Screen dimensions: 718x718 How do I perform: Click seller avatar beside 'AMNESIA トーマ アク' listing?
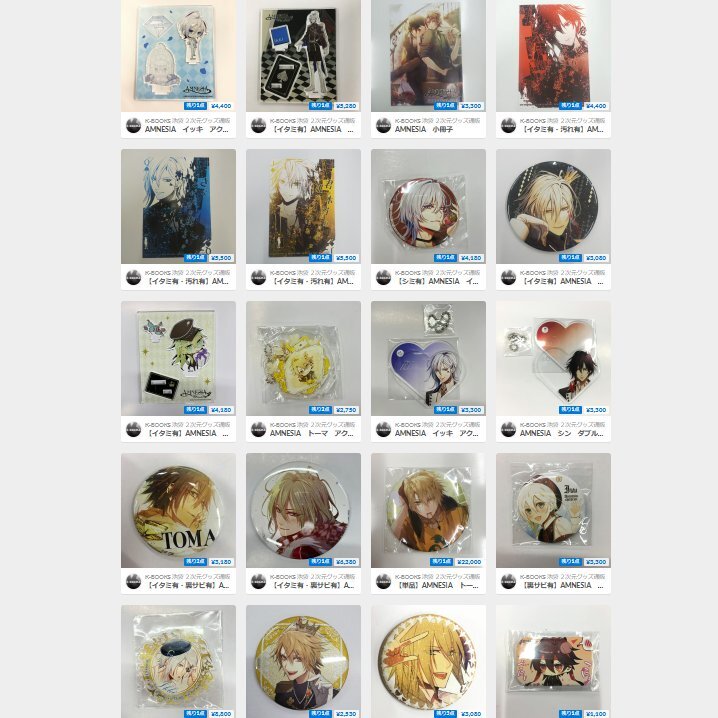pos(258,430)
